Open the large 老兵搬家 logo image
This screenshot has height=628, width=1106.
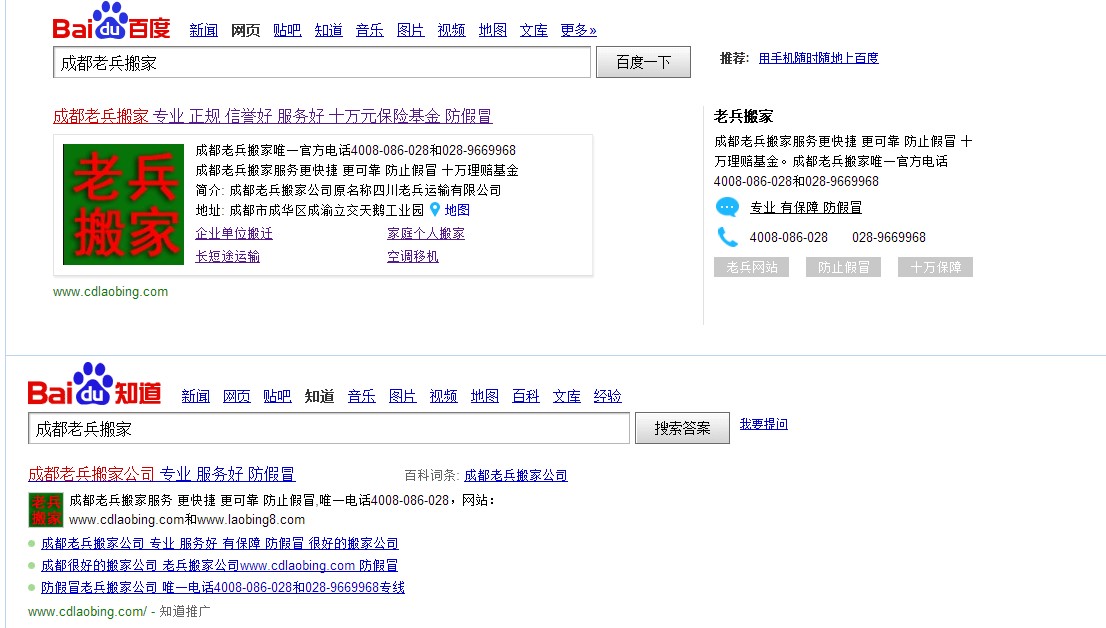[x=123, y=204]
